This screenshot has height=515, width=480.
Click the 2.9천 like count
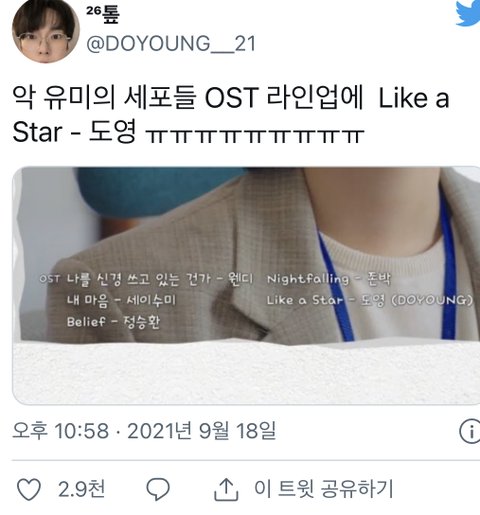coord(81,489)
